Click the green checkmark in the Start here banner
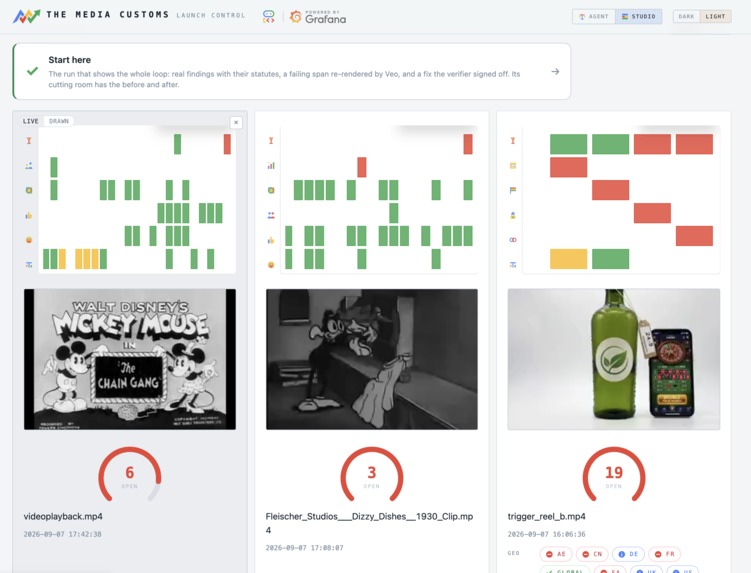 click(33, 71)
